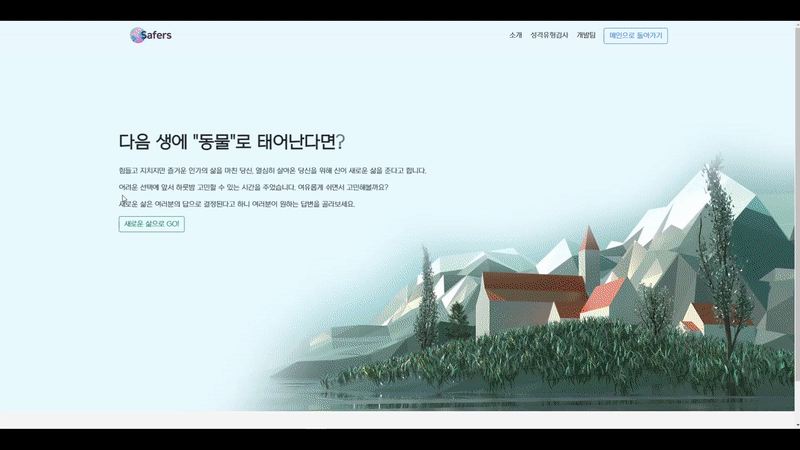800x450 pixels.
Task: Click the paragraph starting with 어려운 선택에 앞서
Action: pos(254,187)
